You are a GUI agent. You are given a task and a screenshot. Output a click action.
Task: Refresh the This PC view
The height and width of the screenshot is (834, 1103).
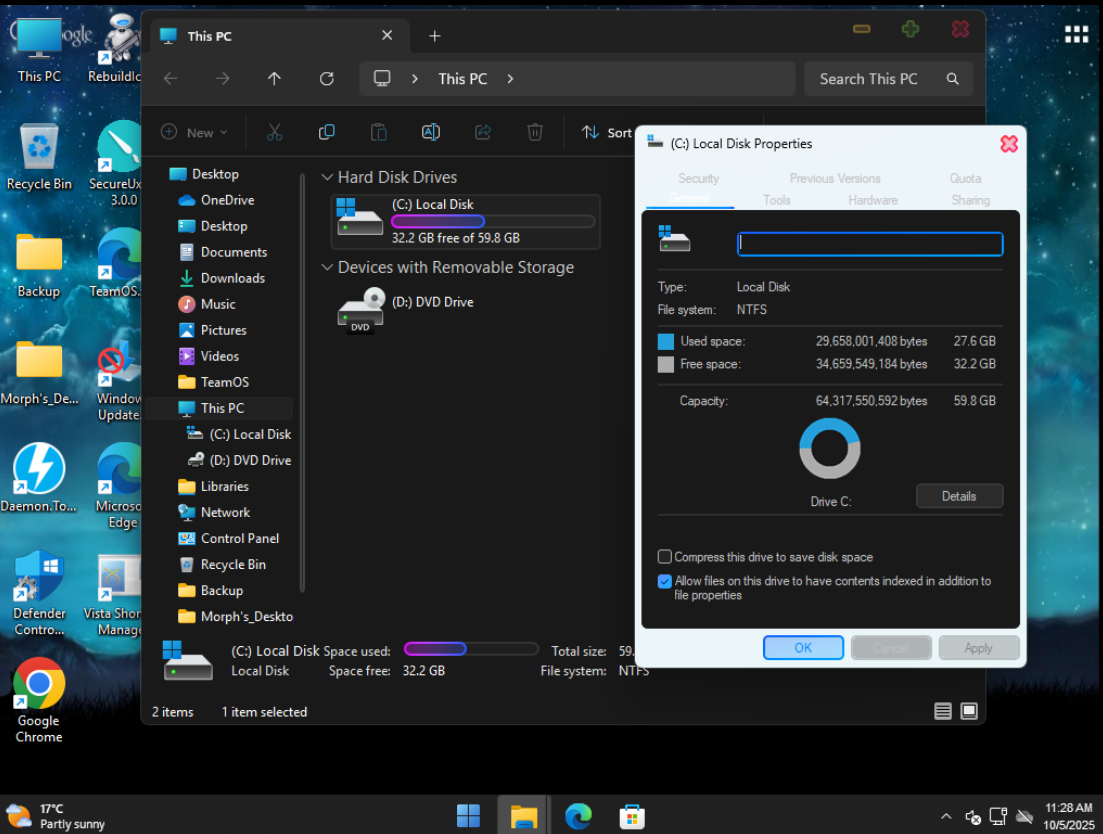pyautogui.click(x=326, y=79)
